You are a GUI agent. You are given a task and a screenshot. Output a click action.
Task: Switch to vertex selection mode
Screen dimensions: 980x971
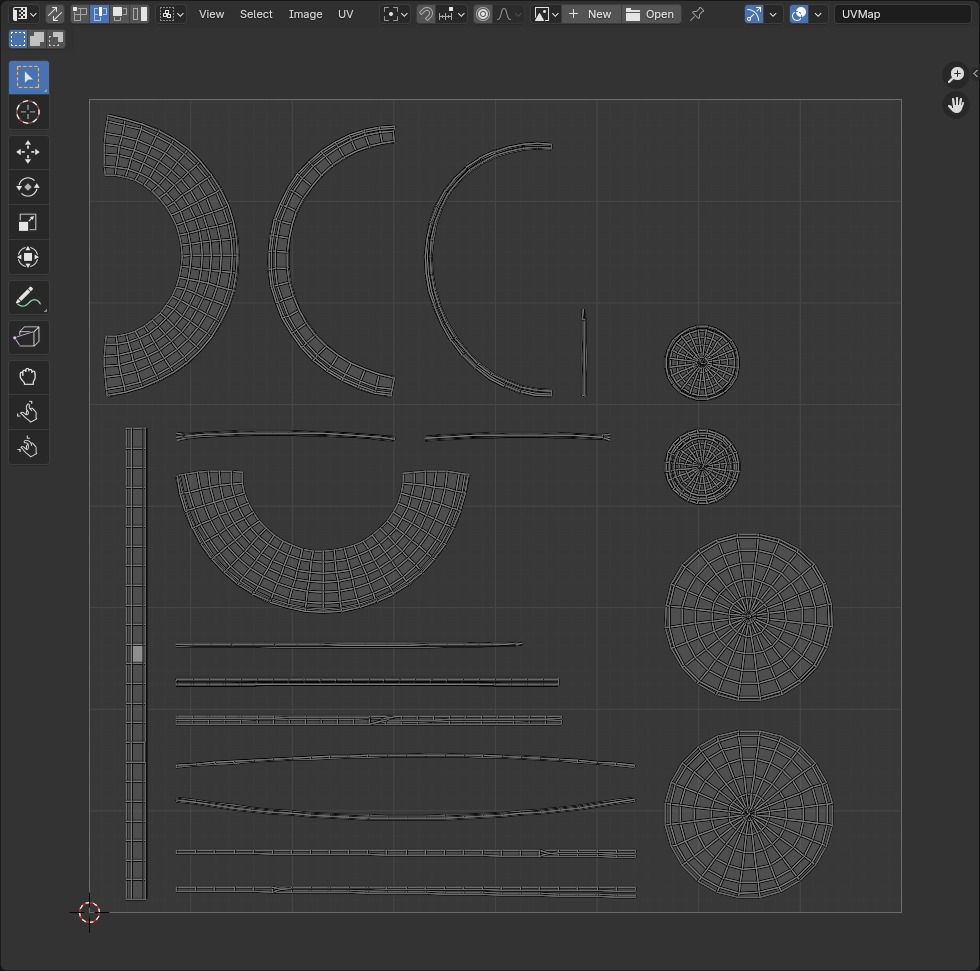(79, 14)
